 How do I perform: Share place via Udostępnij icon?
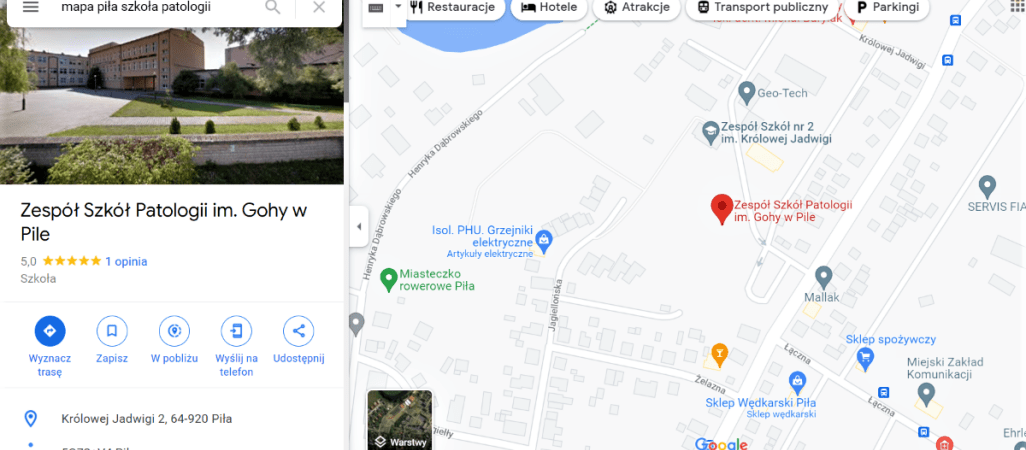pos(298,331)
